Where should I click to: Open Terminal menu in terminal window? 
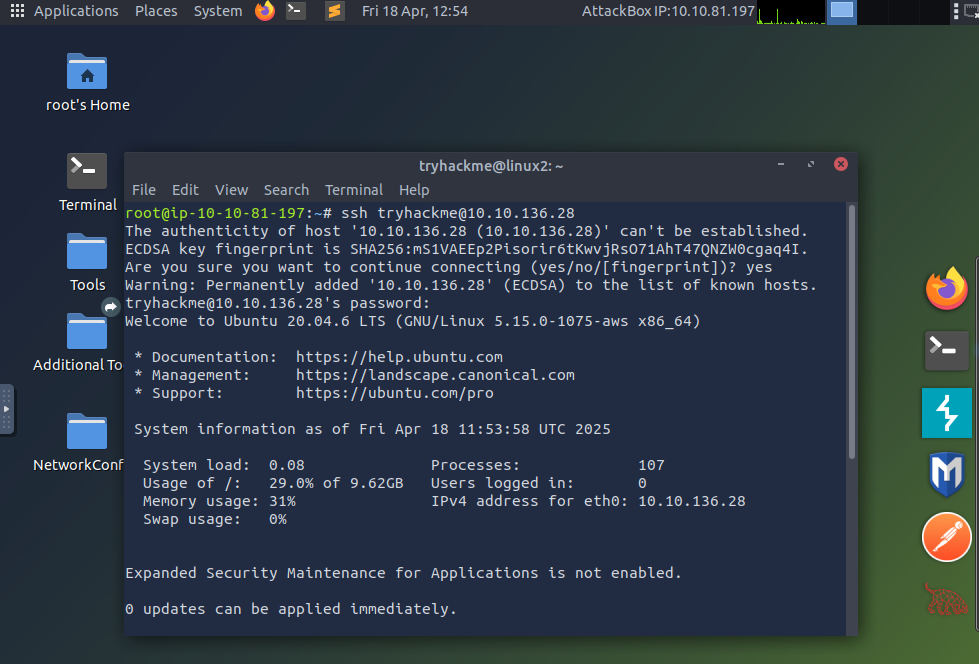(353, 190)
